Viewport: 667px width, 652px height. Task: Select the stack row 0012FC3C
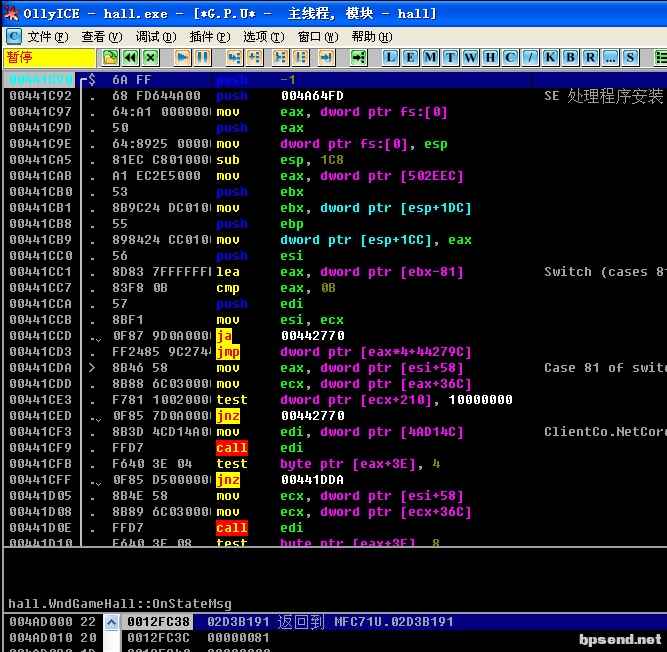coord(394,638)
